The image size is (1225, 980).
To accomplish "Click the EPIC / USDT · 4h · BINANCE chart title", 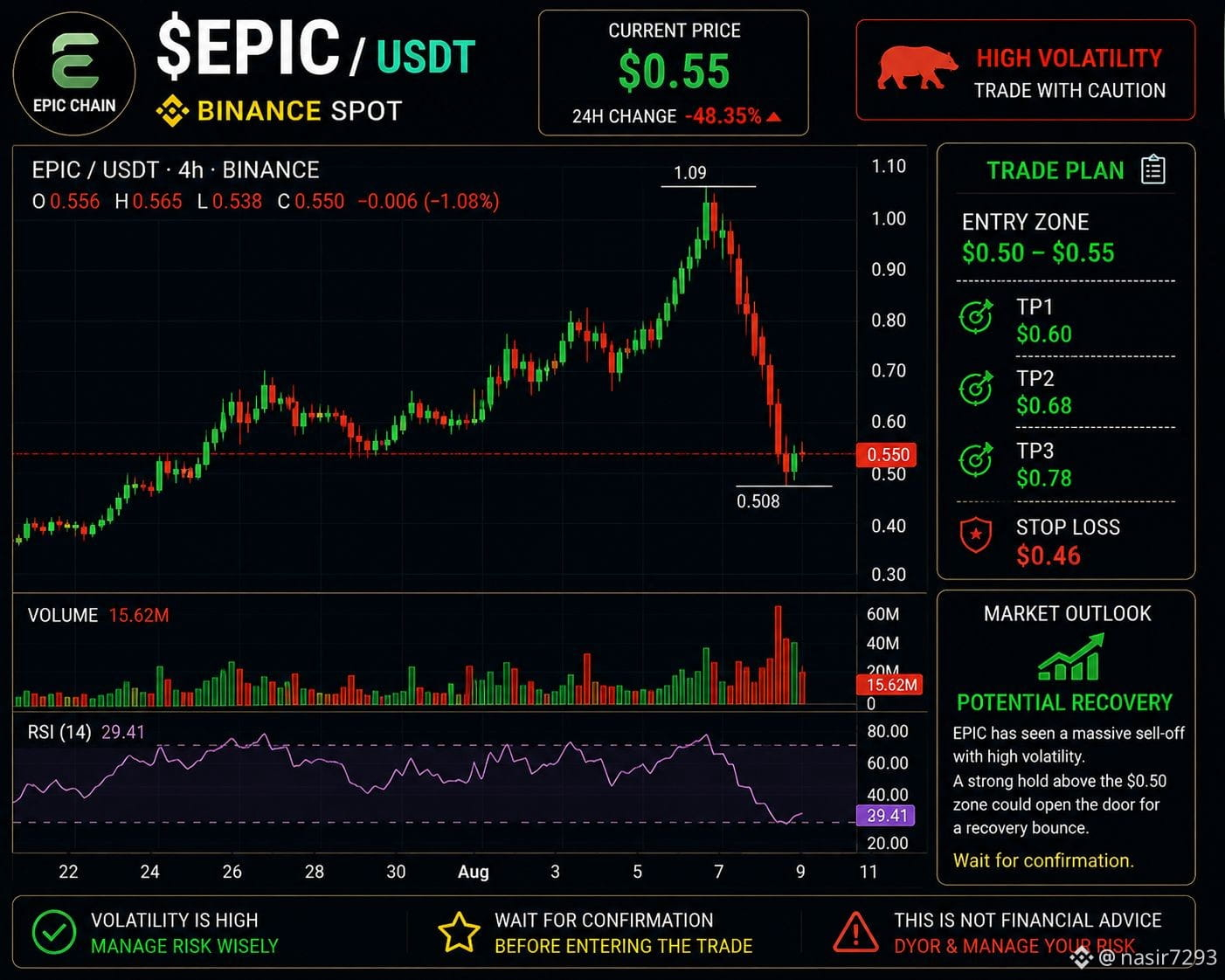I will click(x=176, y=169).
